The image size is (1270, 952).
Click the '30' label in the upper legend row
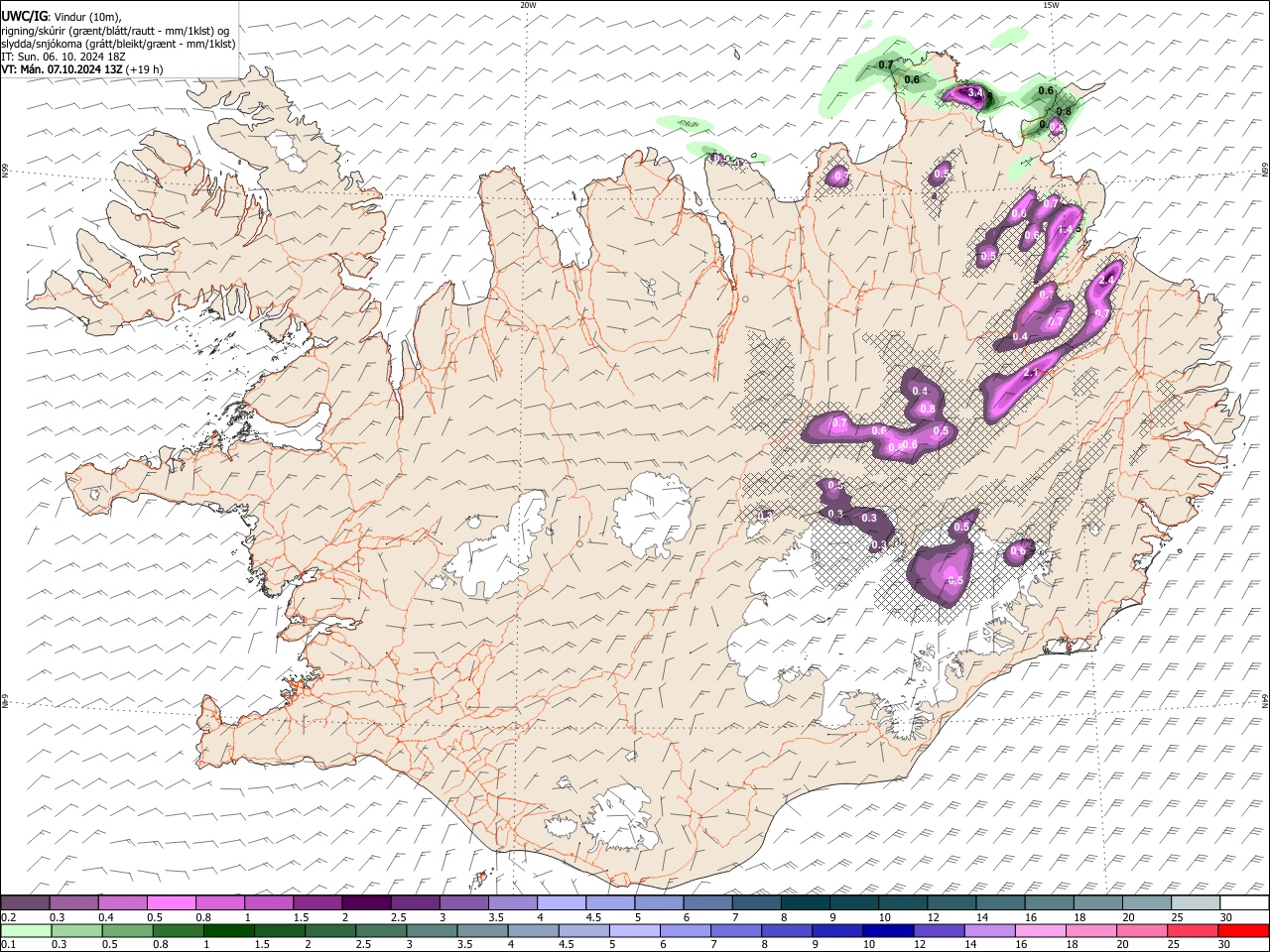coord(1225,917)
